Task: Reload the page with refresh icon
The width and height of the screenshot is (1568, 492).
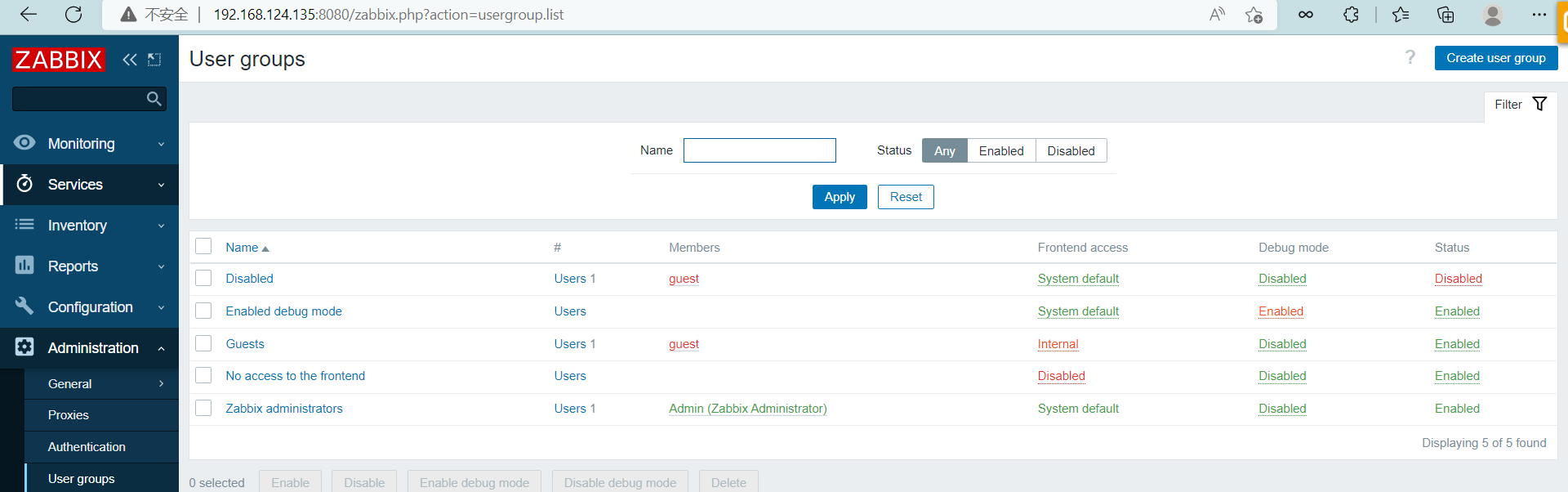Action: 73,15
